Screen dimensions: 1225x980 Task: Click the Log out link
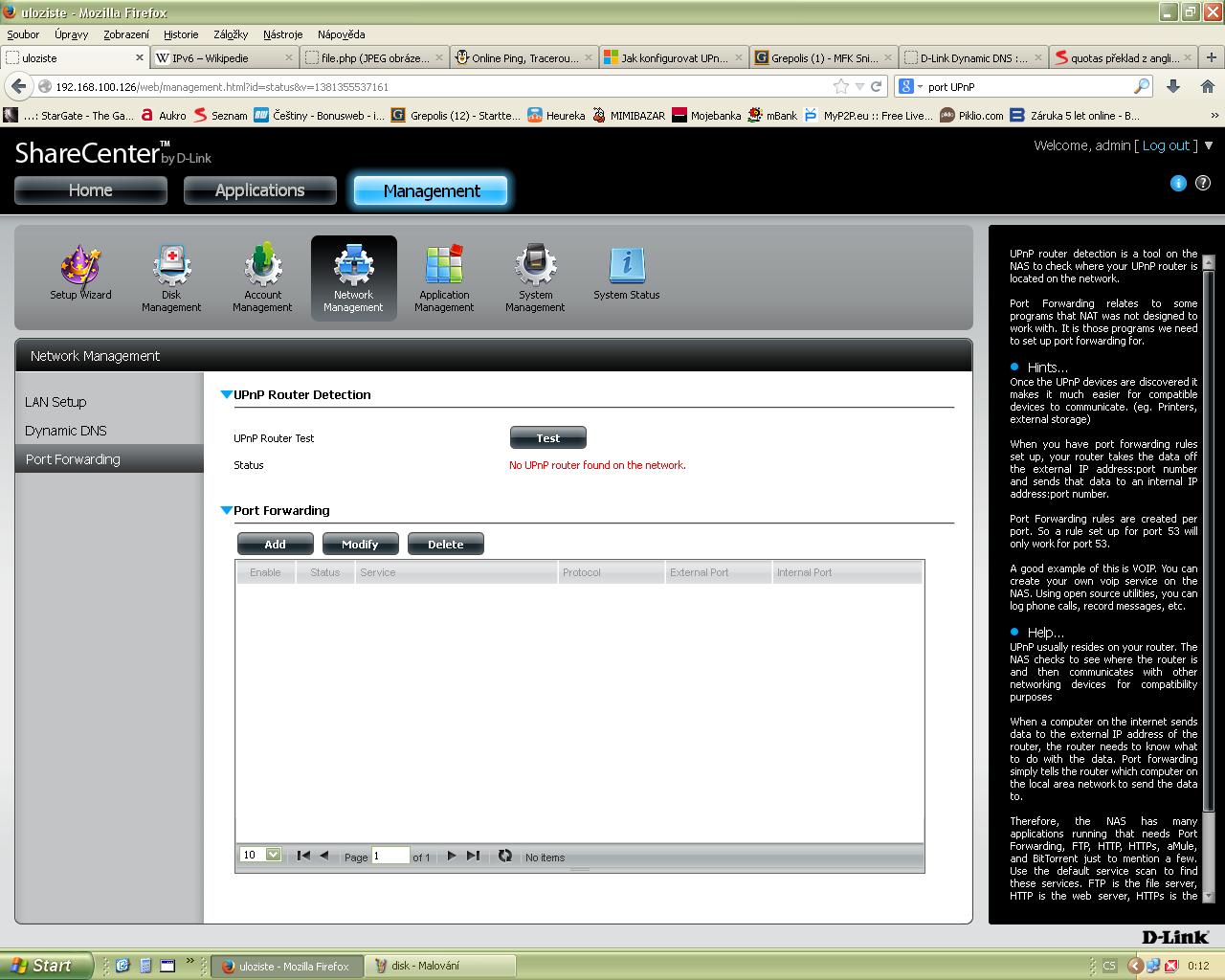pos(1165,145)
